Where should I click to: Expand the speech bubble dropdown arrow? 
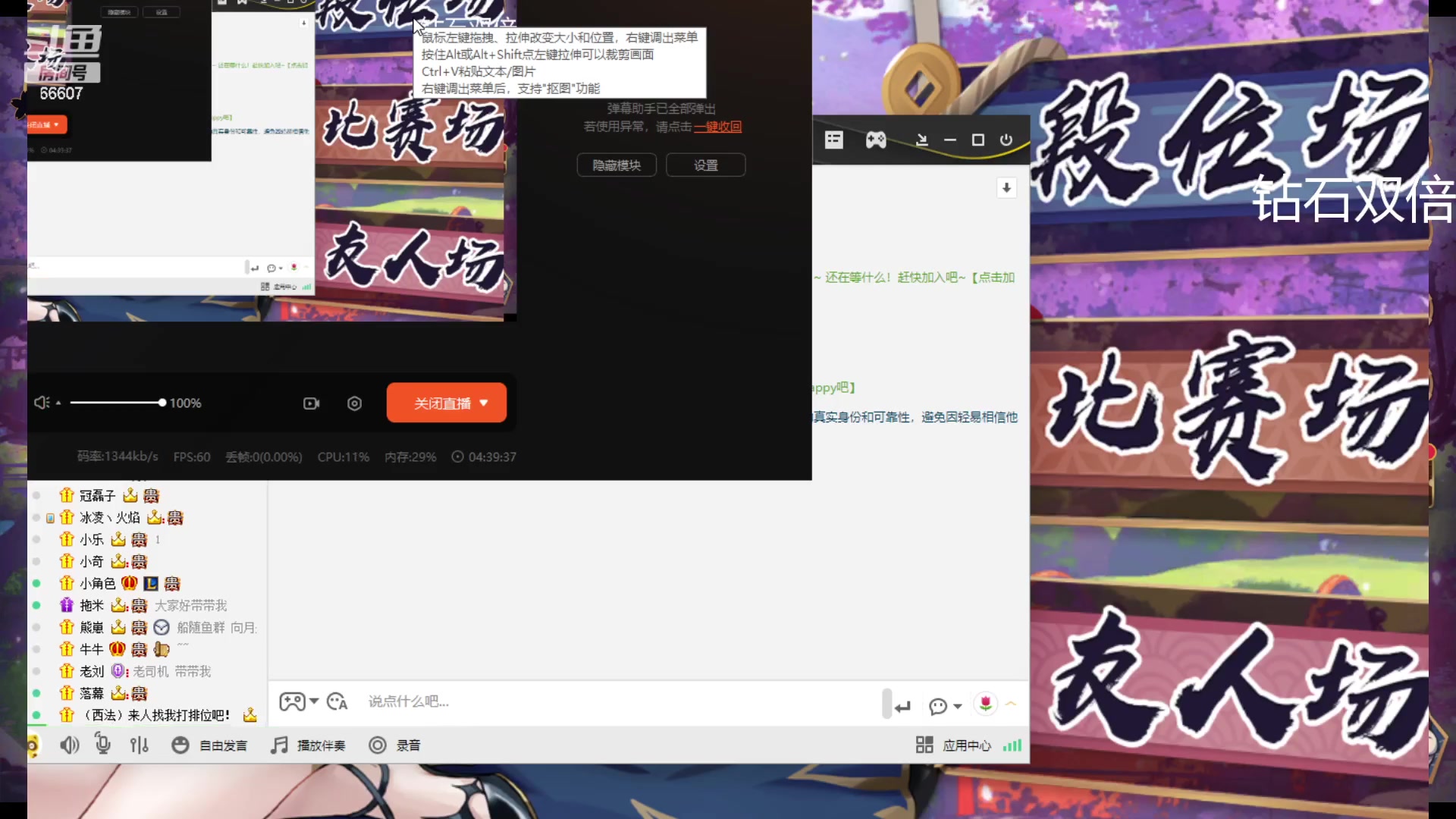pyautogui.click(x=958, y=706)
